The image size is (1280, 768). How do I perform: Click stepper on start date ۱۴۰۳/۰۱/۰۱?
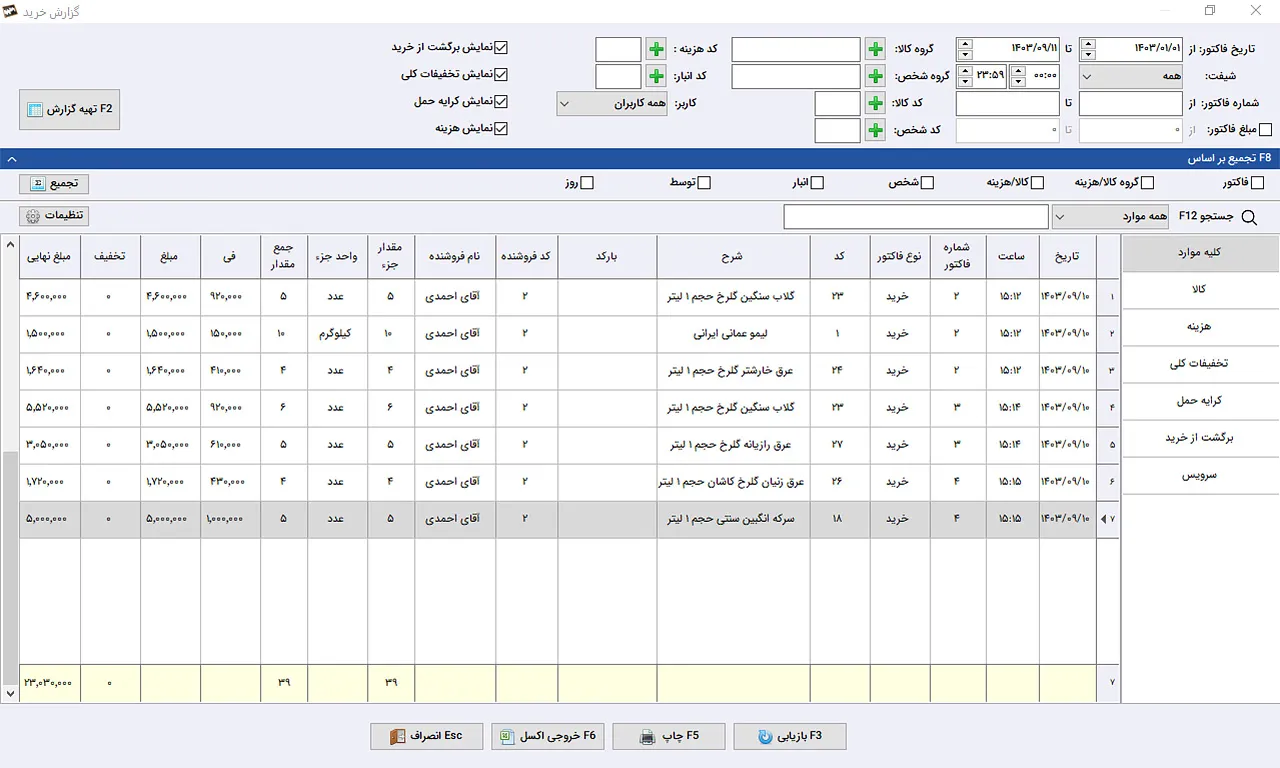(1089, 49)
